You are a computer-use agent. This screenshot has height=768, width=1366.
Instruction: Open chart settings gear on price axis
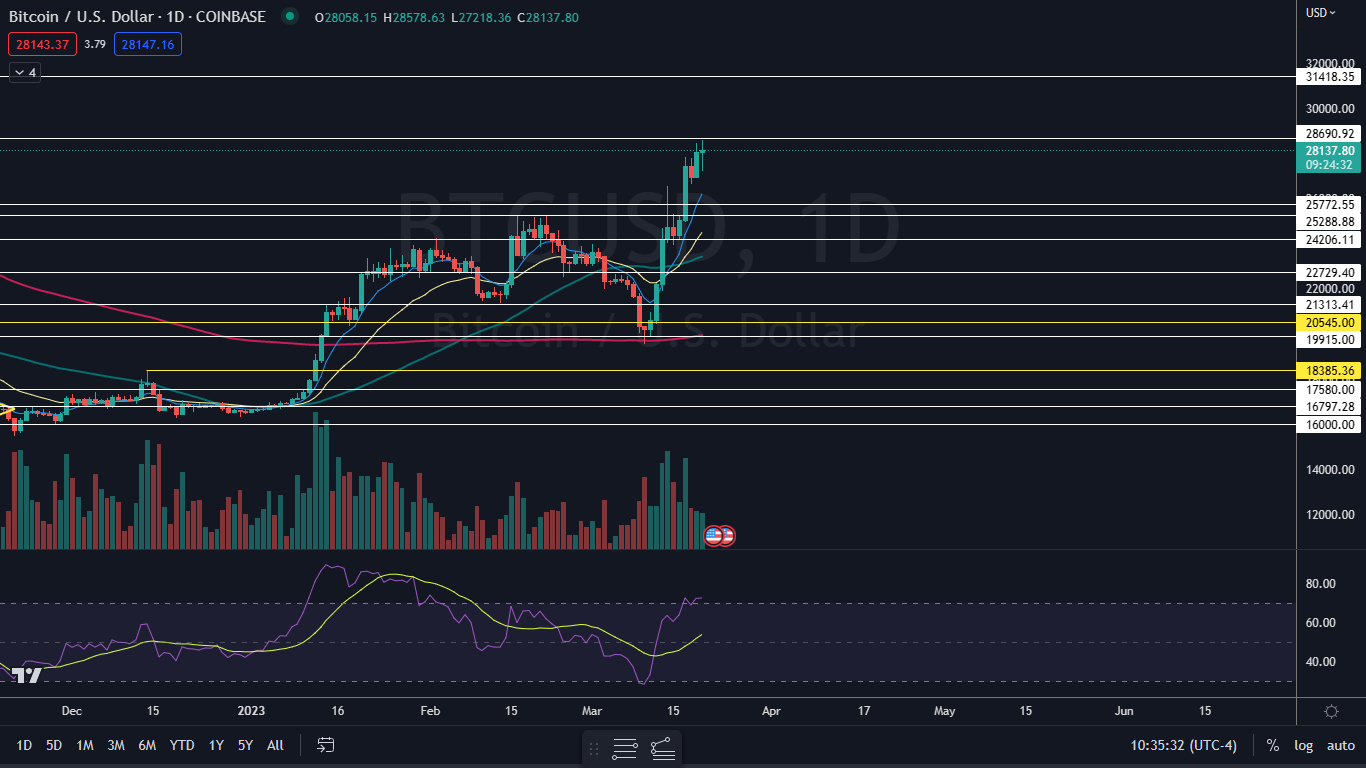tap(1331, 711)
